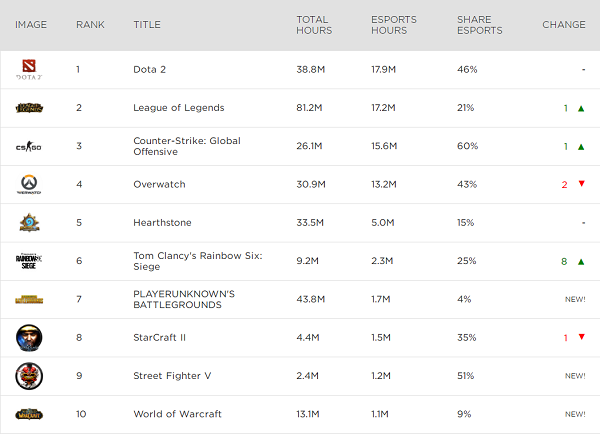Click the Hearthstone logo image

click(x=29, y=223)
